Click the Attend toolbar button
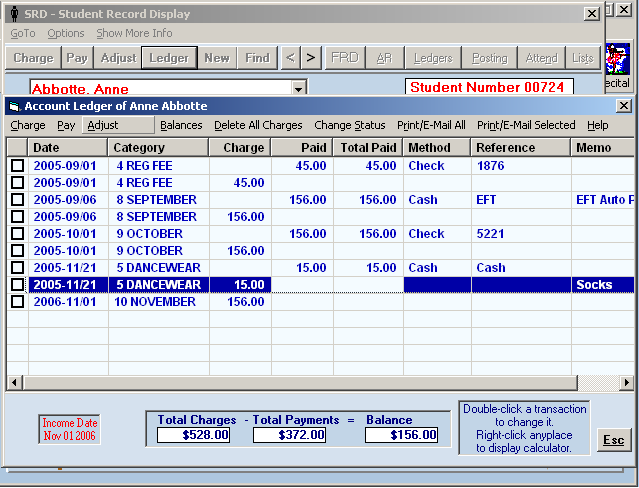The image size is (639, 488). [541, 58]
